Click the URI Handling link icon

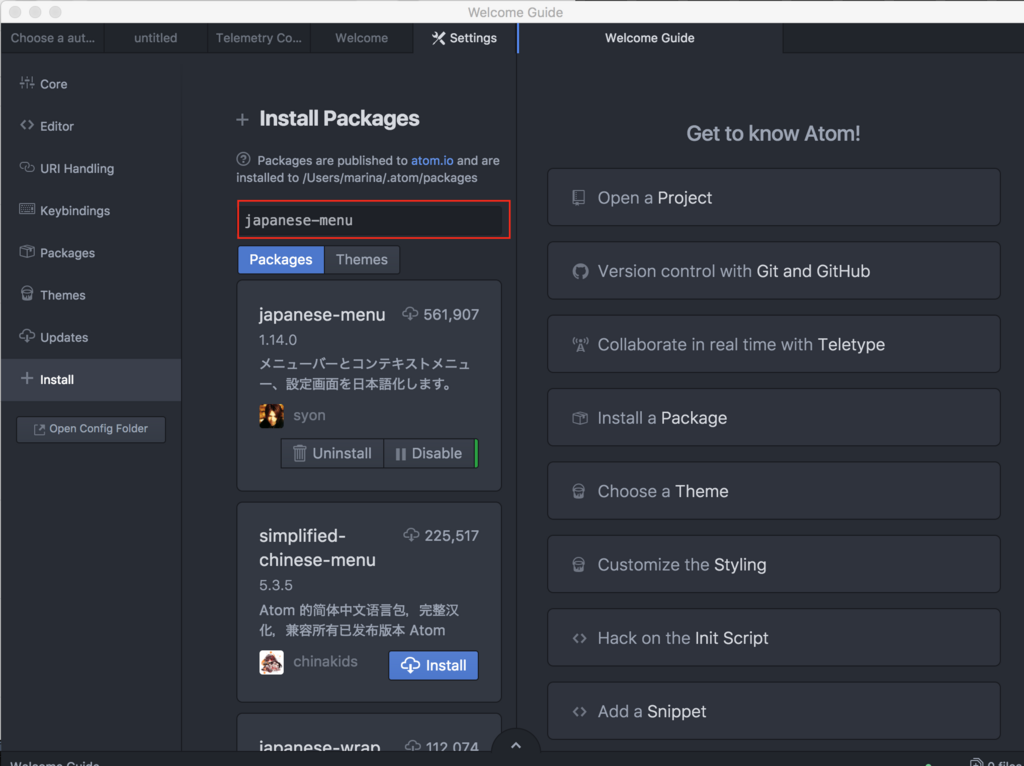[x=27, y=167]
